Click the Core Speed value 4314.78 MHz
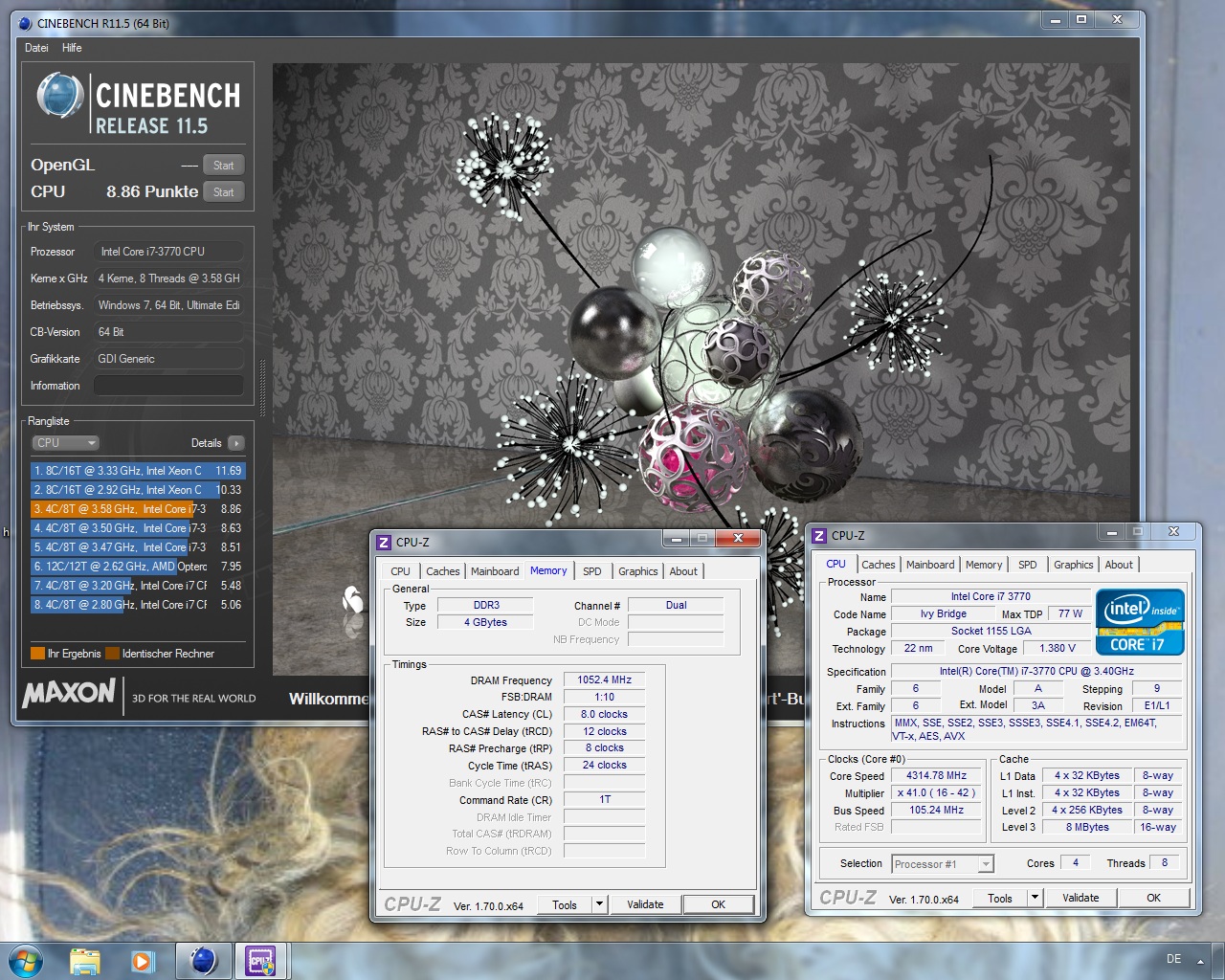The width and height of the screenshot is (1225, 980). (x=936, y=776)
